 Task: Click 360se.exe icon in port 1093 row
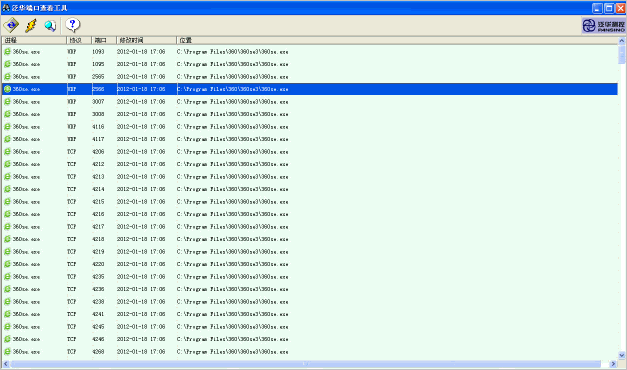coord(7,52)
